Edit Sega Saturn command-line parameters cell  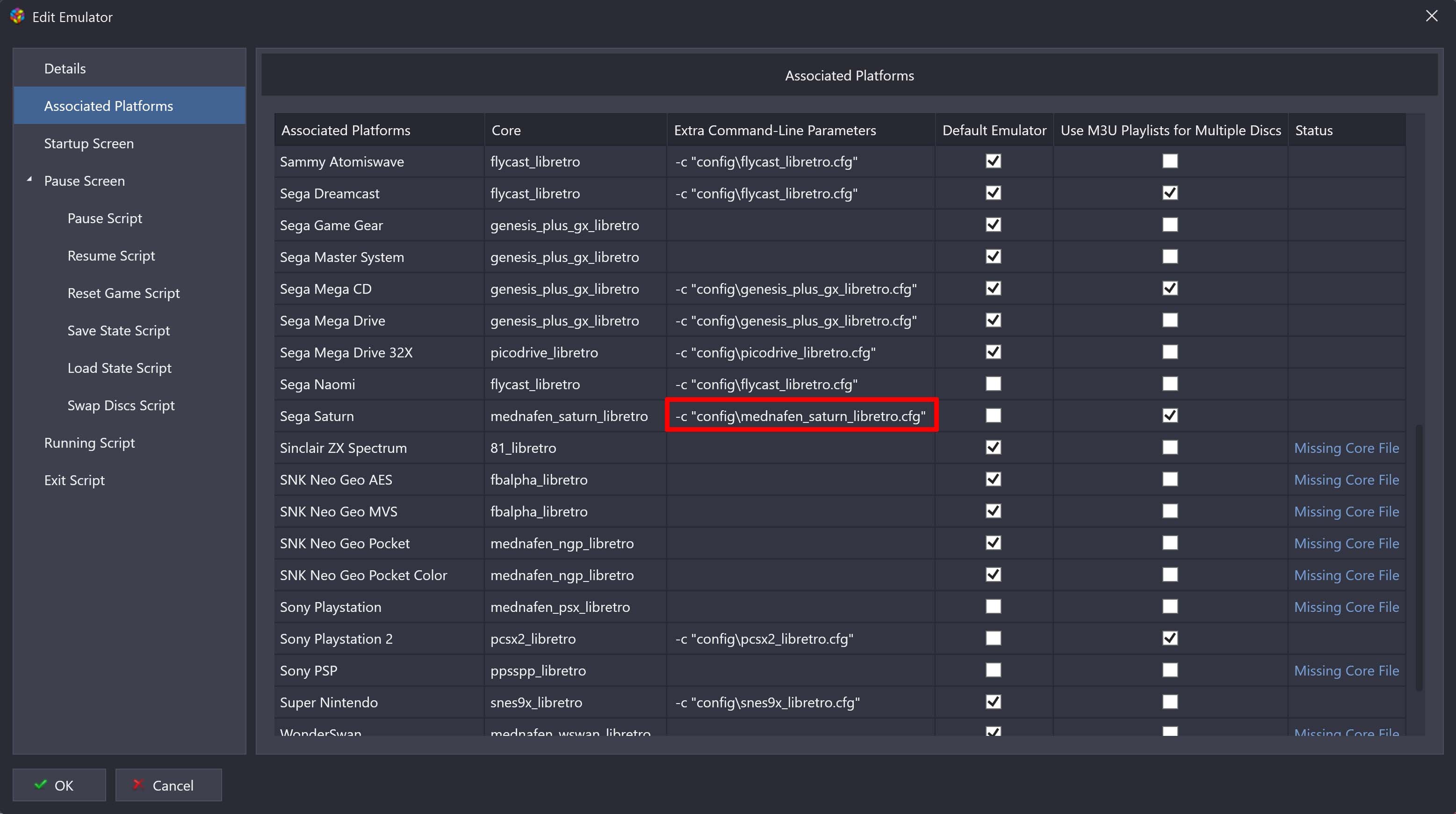pos(801,416)
